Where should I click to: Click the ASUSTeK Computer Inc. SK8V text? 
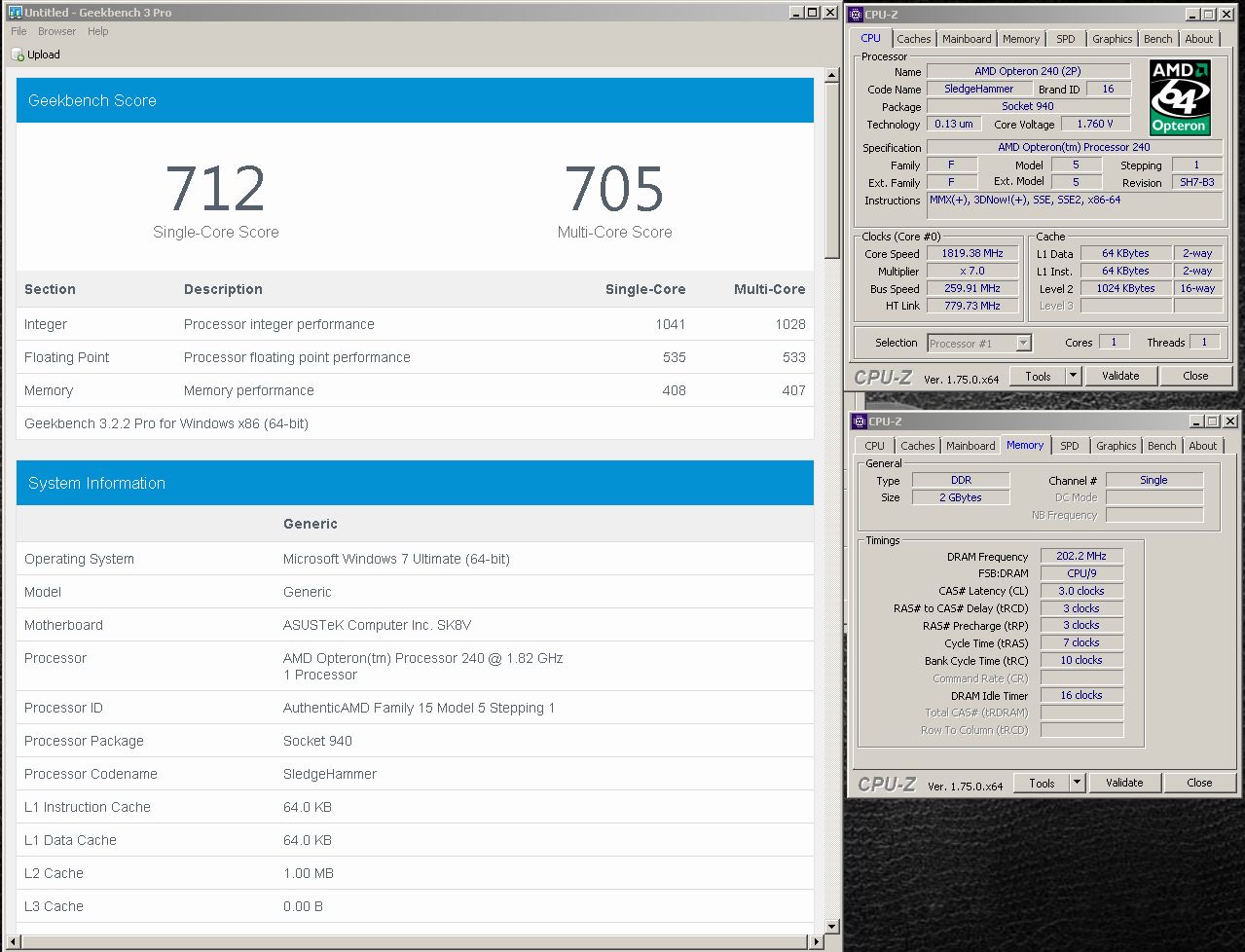[x=377, y=625]
